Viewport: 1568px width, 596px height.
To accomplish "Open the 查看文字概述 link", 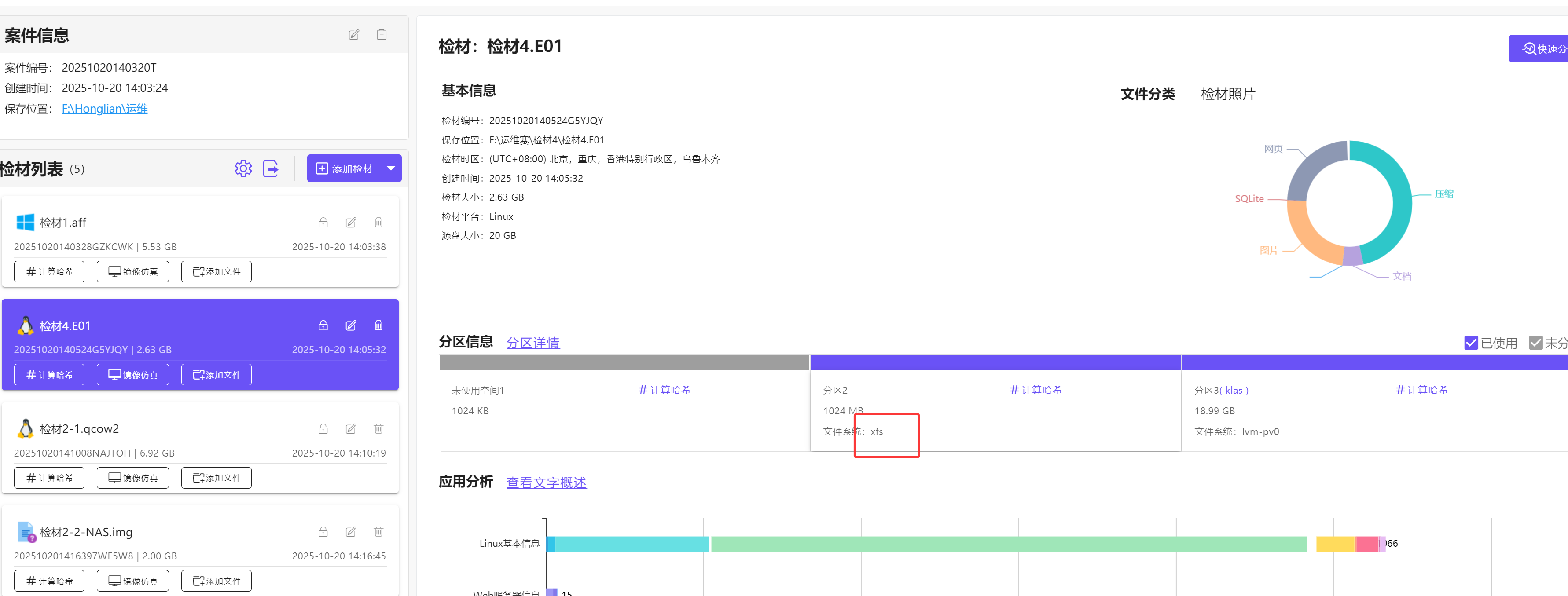I will (x=546, y=482).
